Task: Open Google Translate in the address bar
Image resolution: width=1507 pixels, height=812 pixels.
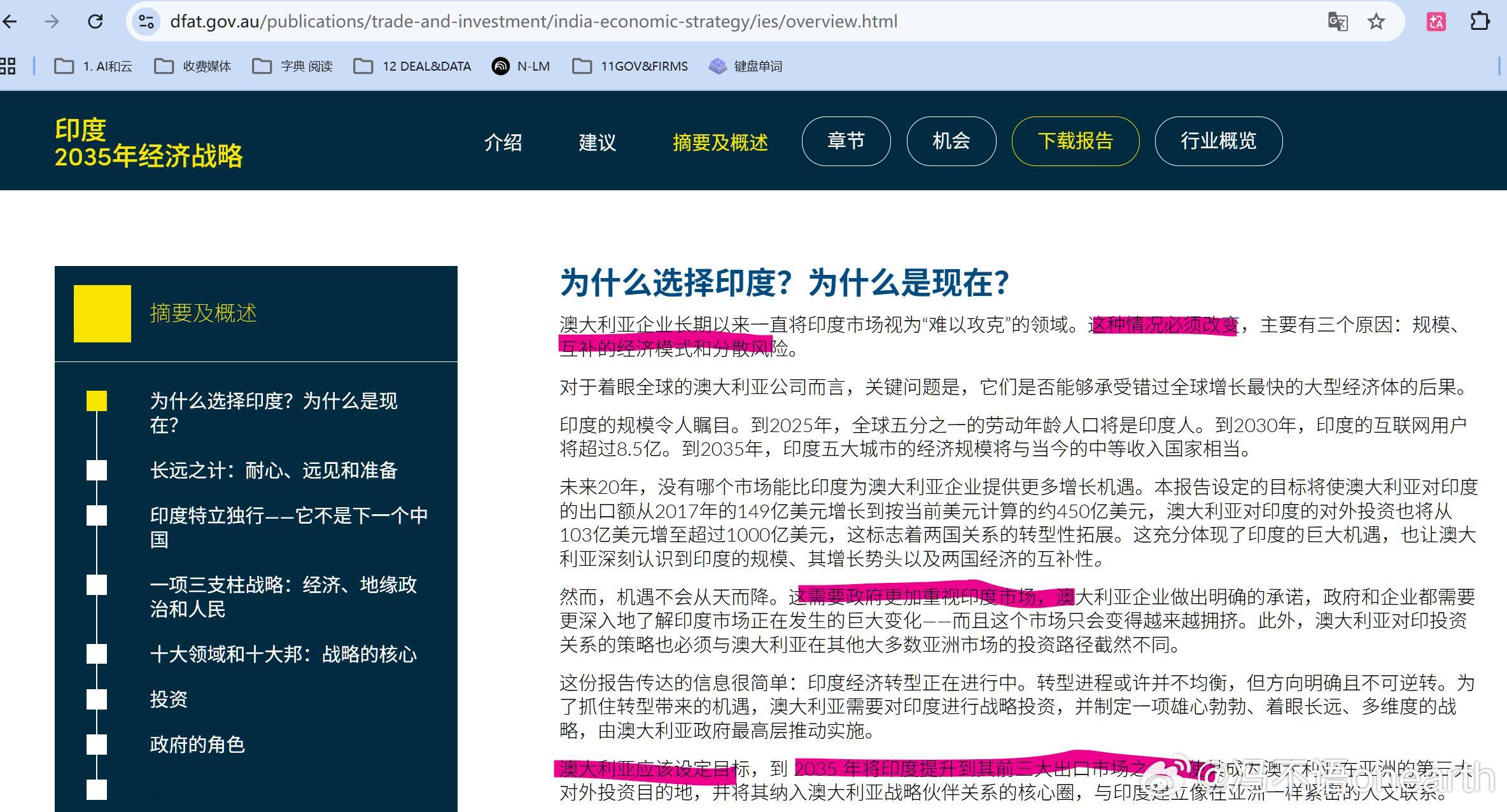Action: [x=1338, y=21]
